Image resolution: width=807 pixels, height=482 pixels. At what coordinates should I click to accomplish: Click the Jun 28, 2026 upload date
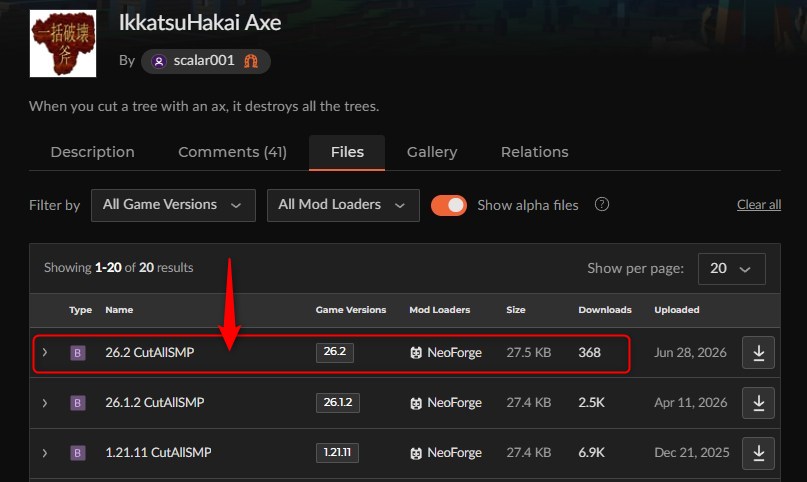690,352
